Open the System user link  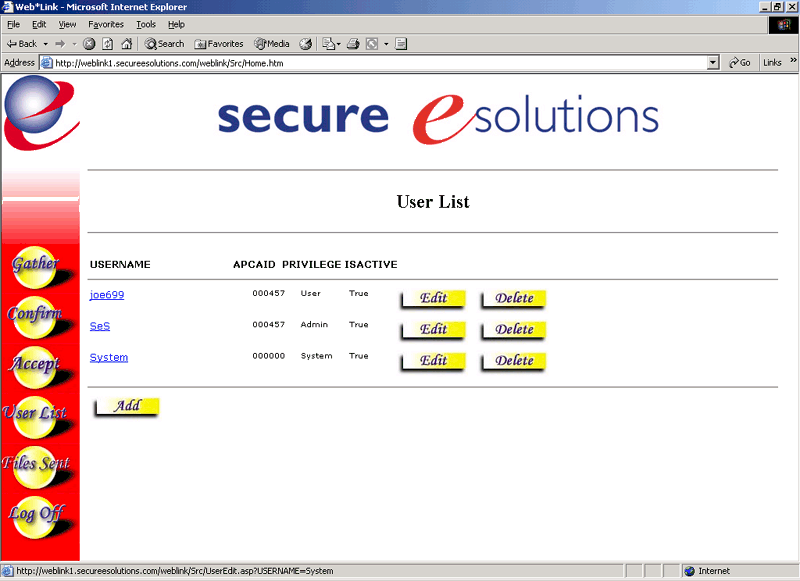(109, 357)
